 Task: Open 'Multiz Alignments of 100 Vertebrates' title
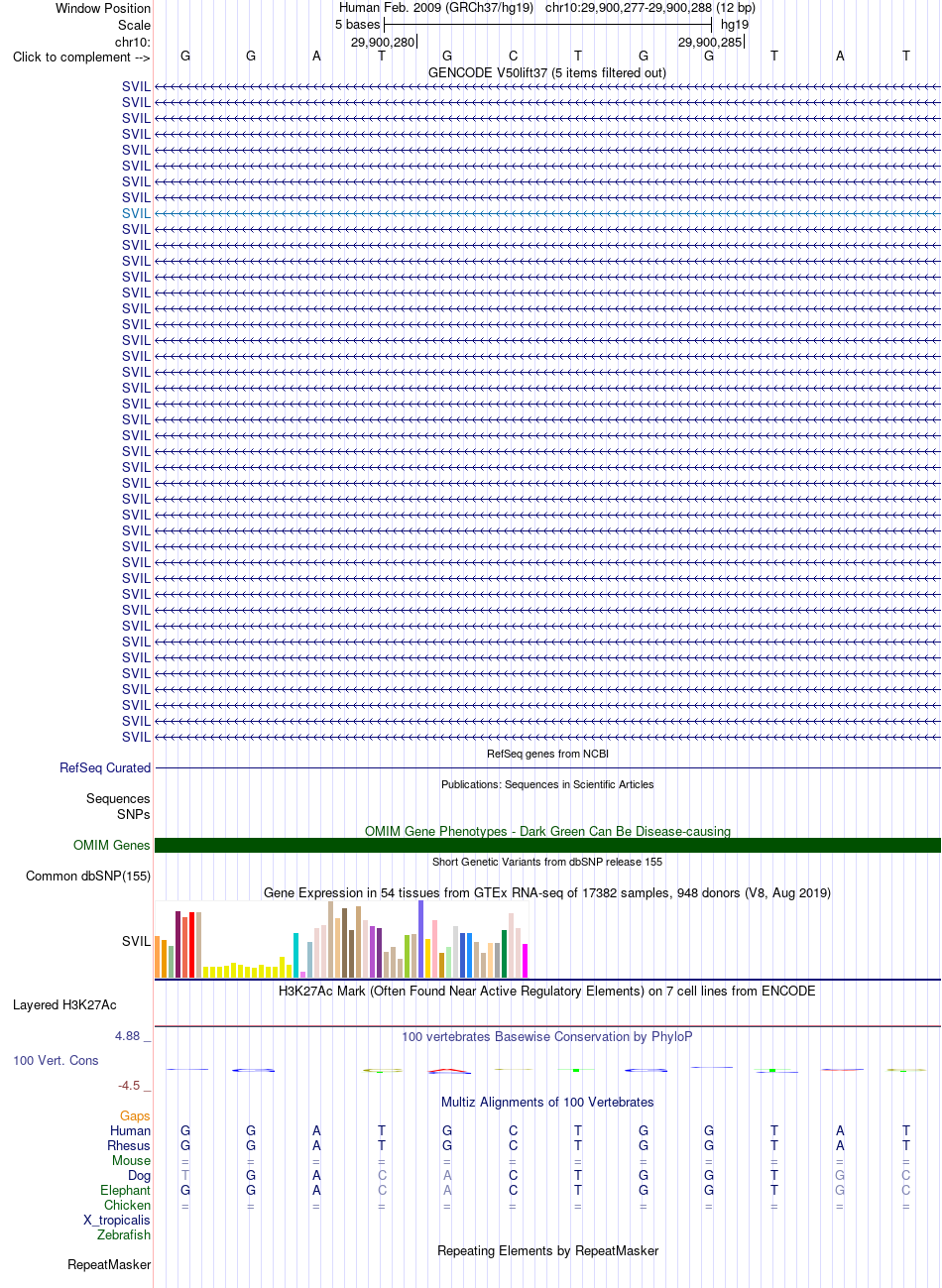tap(547, 1102)
